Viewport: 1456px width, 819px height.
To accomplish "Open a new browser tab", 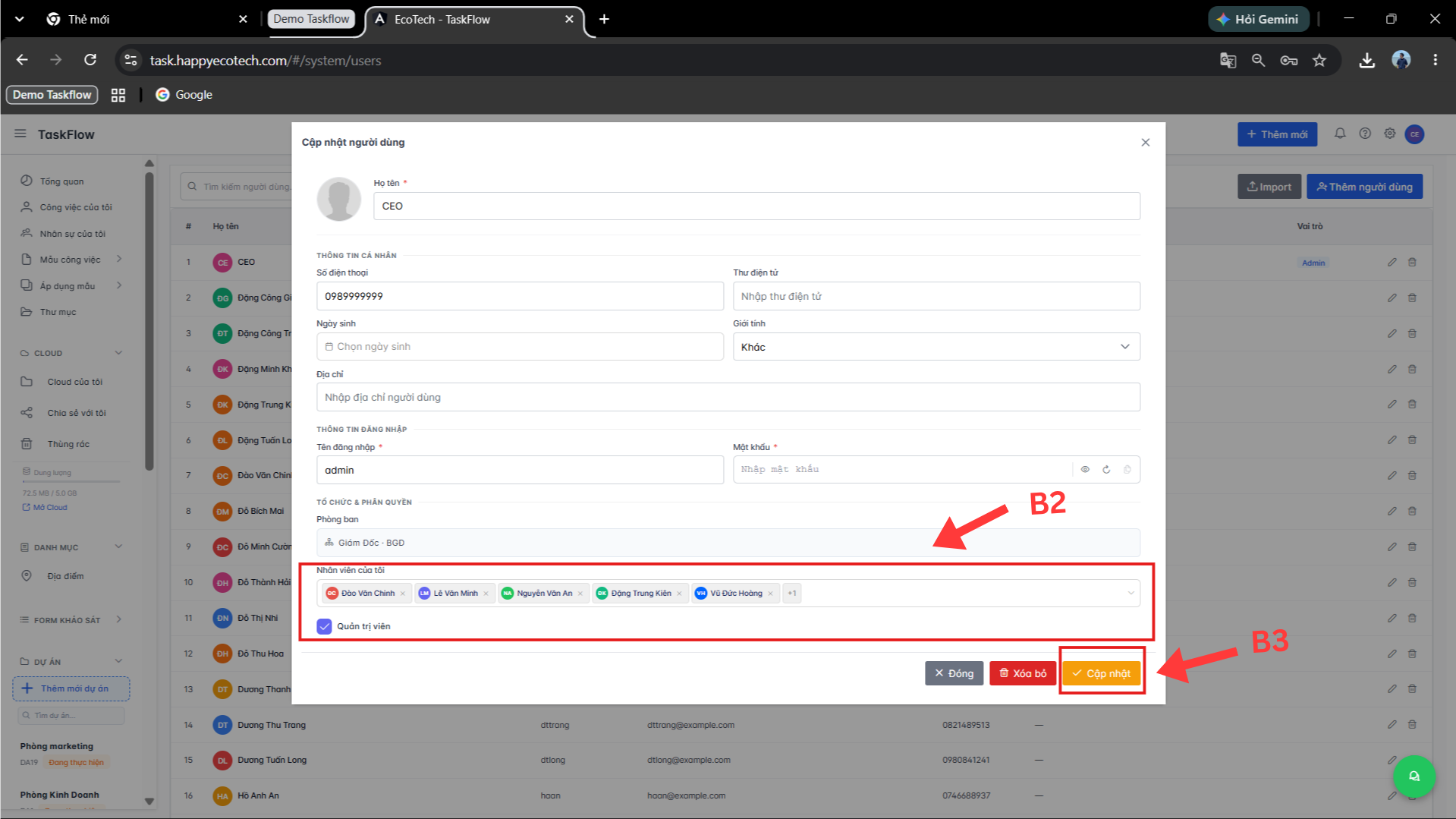I will pyautogui.click(x=604, y=19).
